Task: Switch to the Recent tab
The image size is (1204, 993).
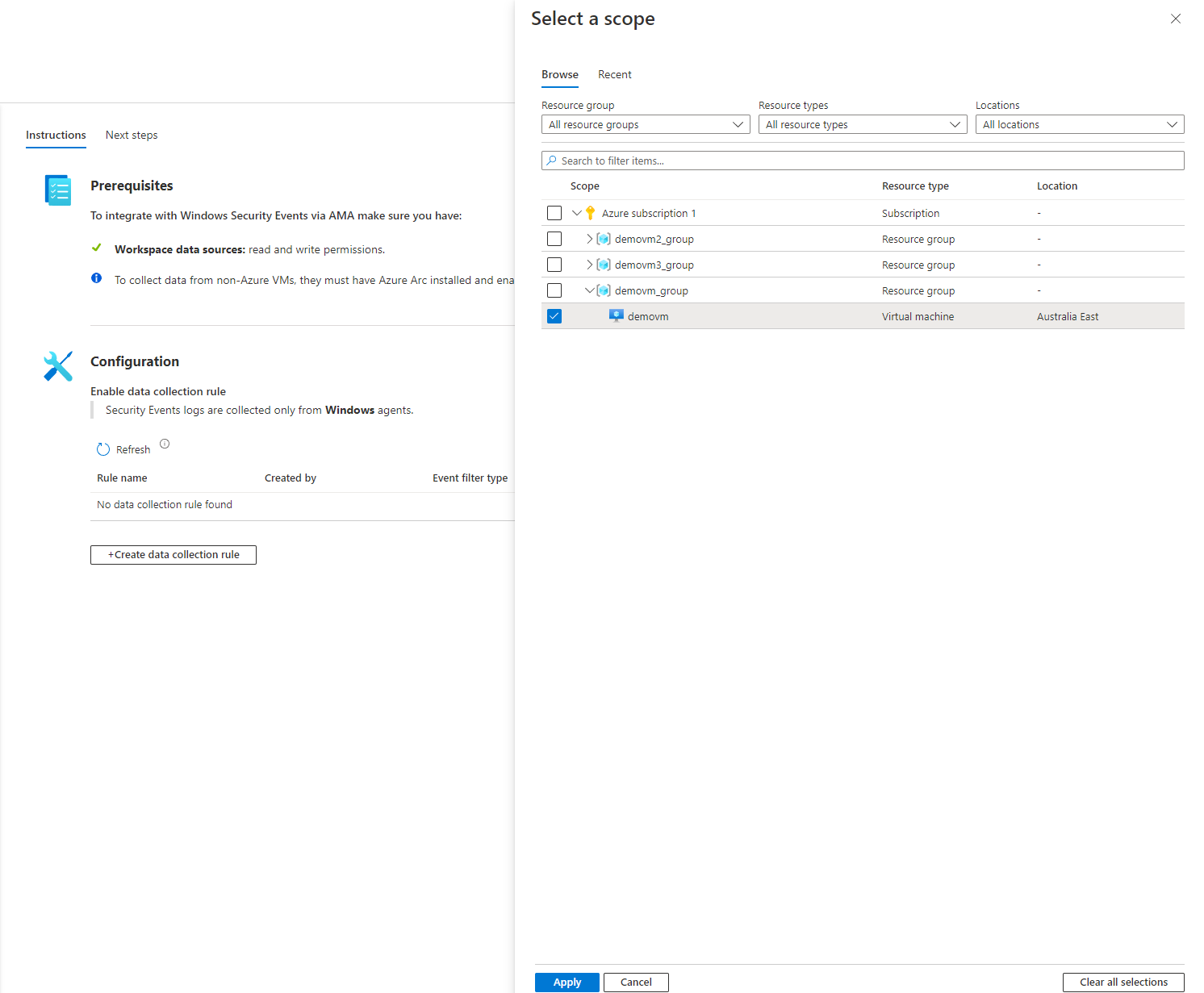Action: coord(615,74)
